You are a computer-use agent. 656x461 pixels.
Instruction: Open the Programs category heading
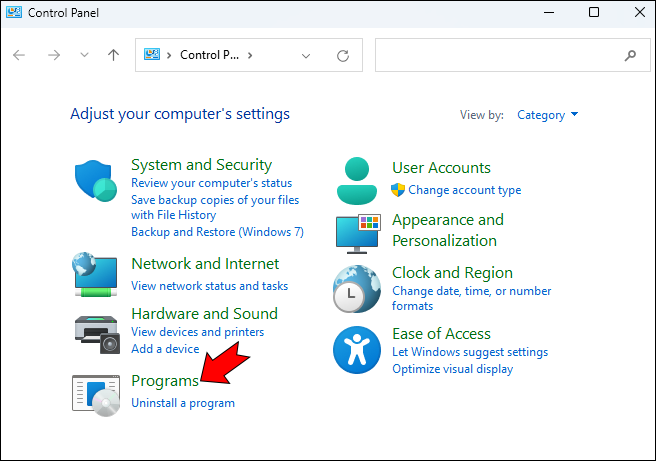coord(165,381)
